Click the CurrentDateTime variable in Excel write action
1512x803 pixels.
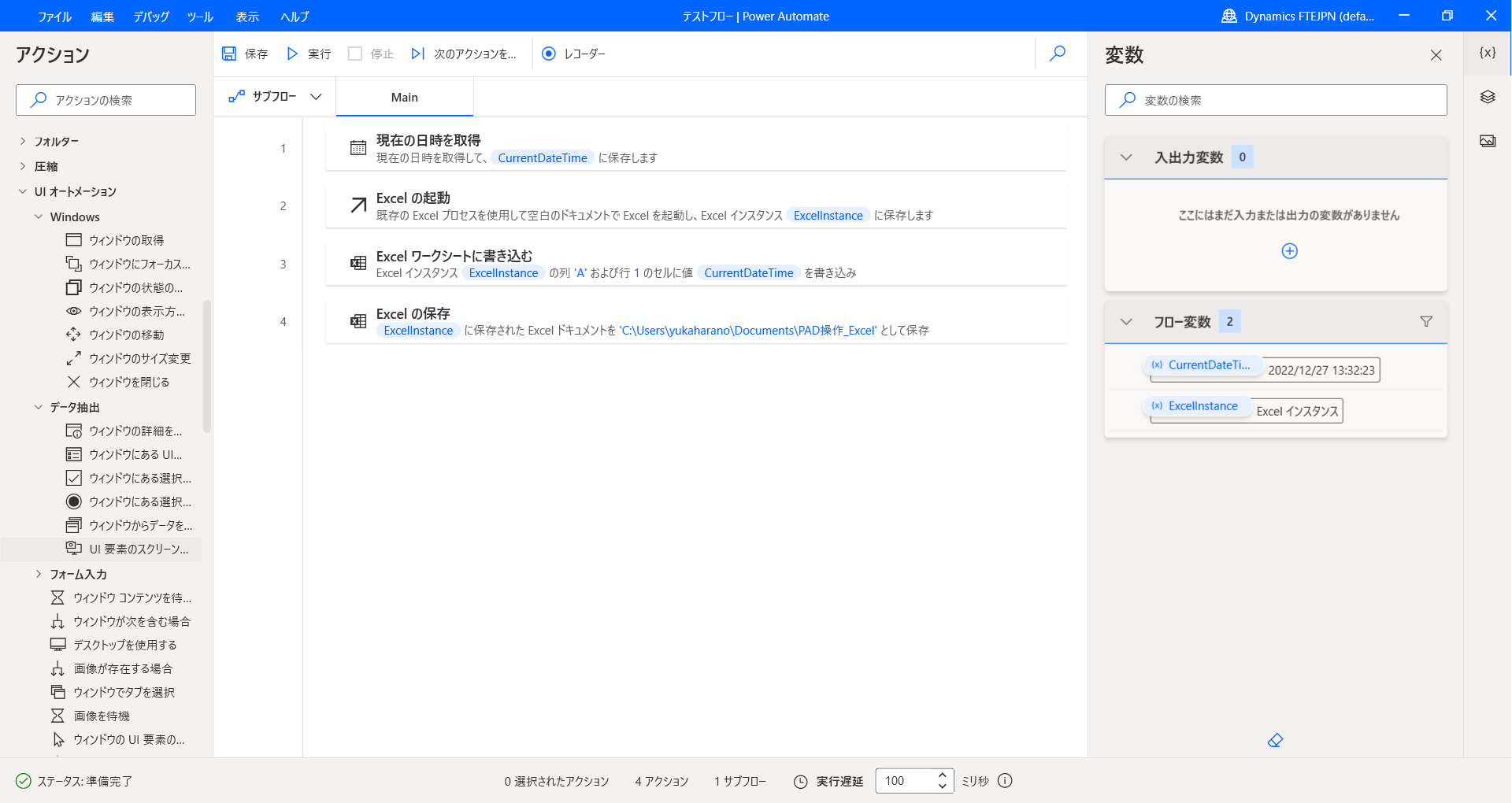click(748, 273)
